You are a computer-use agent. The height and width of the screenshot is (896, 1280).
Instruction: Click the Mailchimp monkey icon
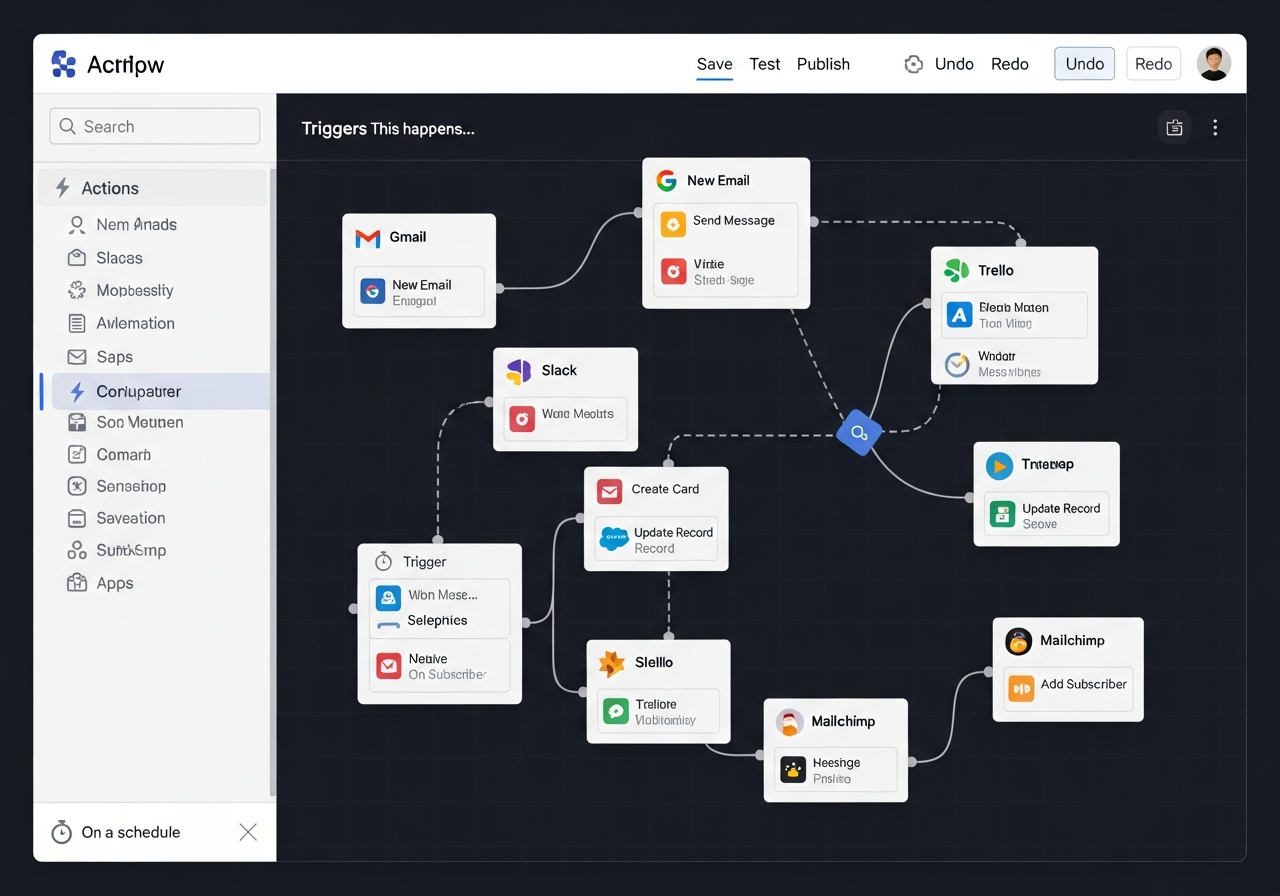(x=1018, y=641)
